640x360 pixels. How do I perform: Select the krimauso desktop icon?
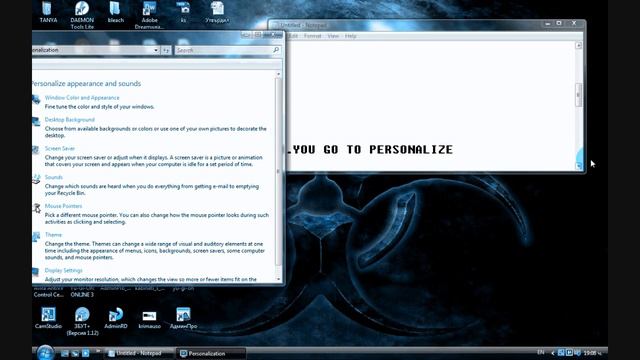149,318
